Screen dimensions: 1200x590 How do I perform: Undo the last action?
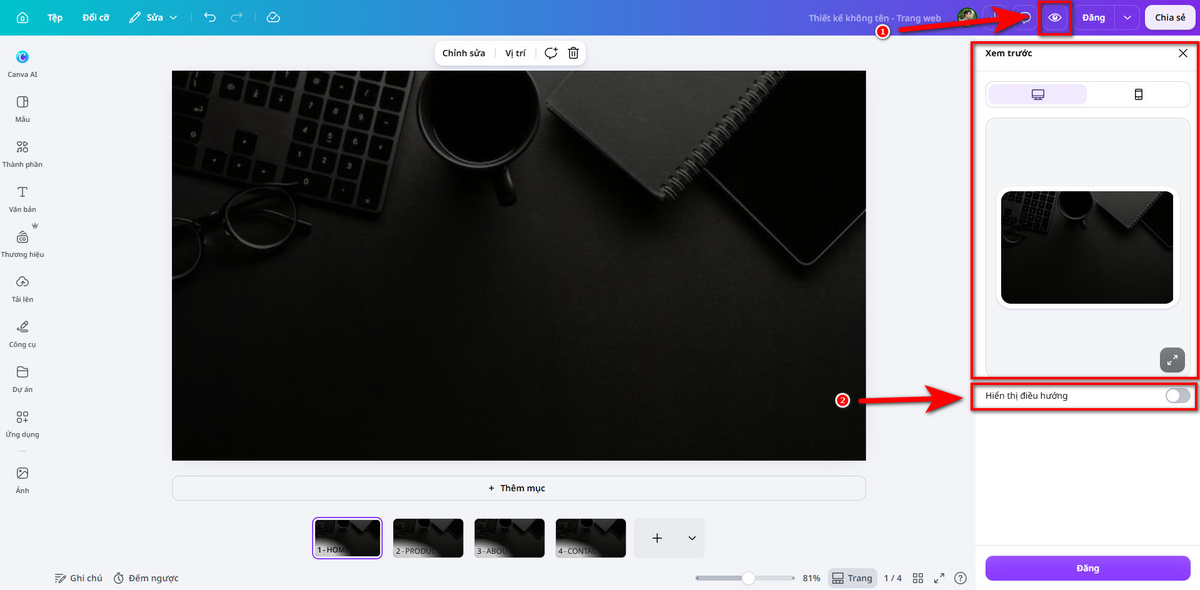tap(209, 18)
